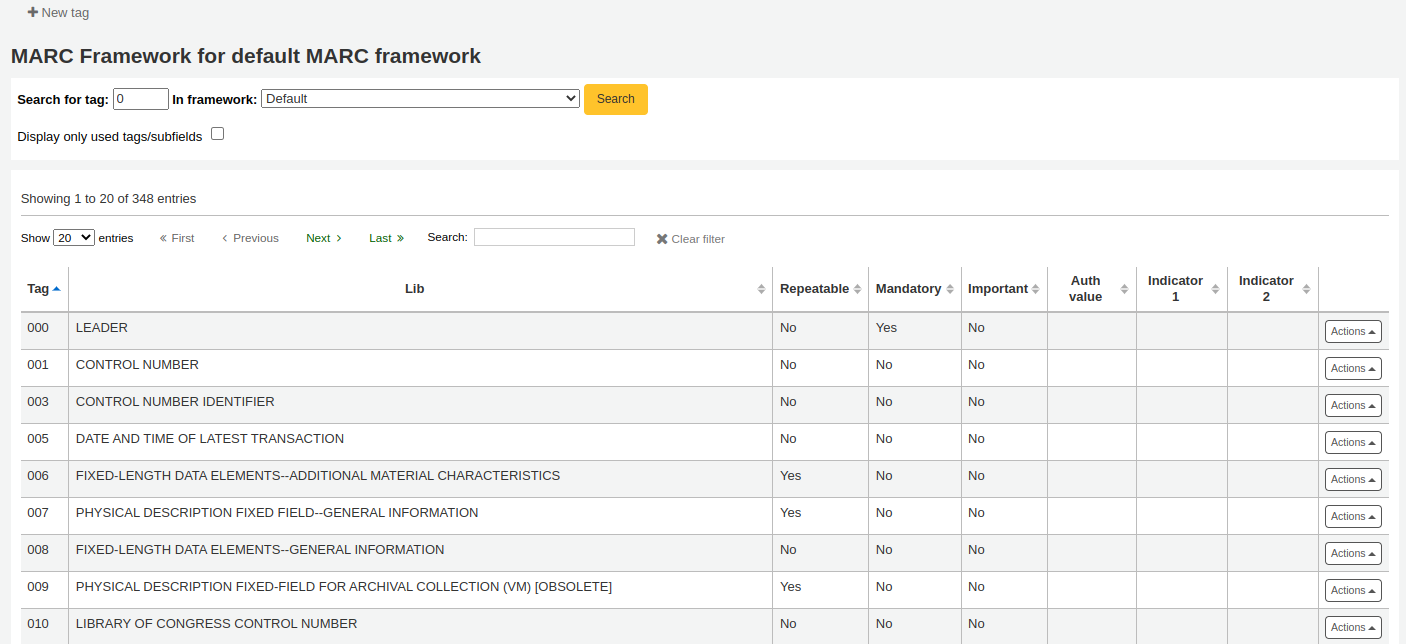Click the tag 003 cell

(44, 405)
